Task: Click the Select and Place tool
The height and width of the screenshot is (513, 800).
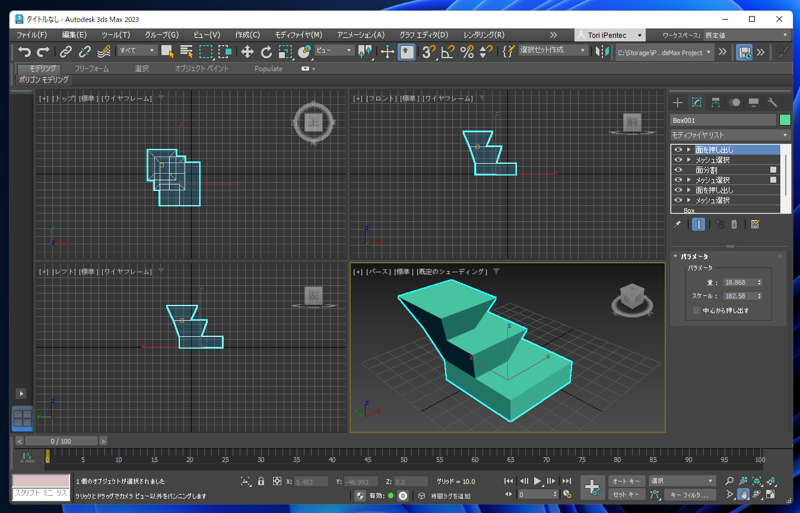Action: 305,52
